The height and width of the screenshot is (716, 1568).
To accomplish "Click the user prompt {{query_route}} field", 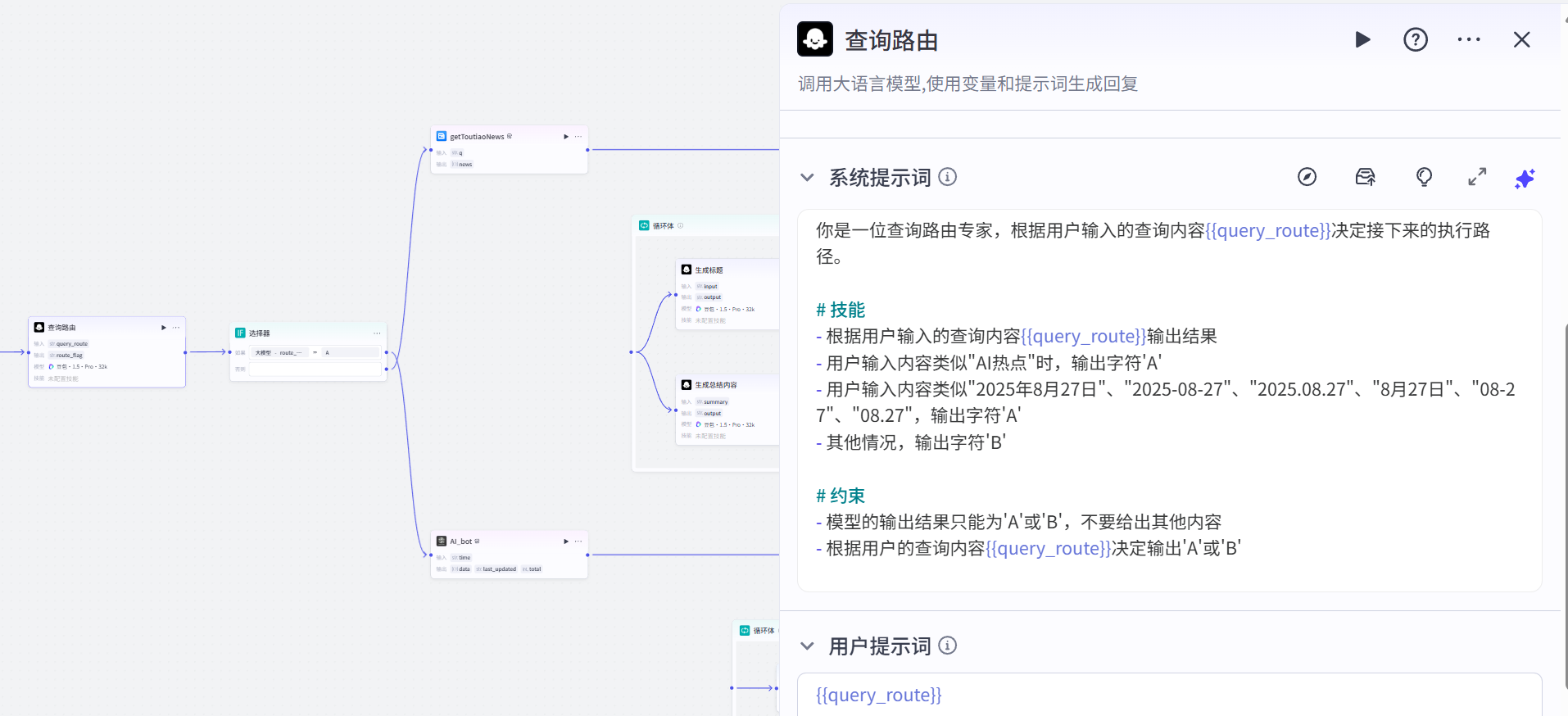I will click(1169, 695).
